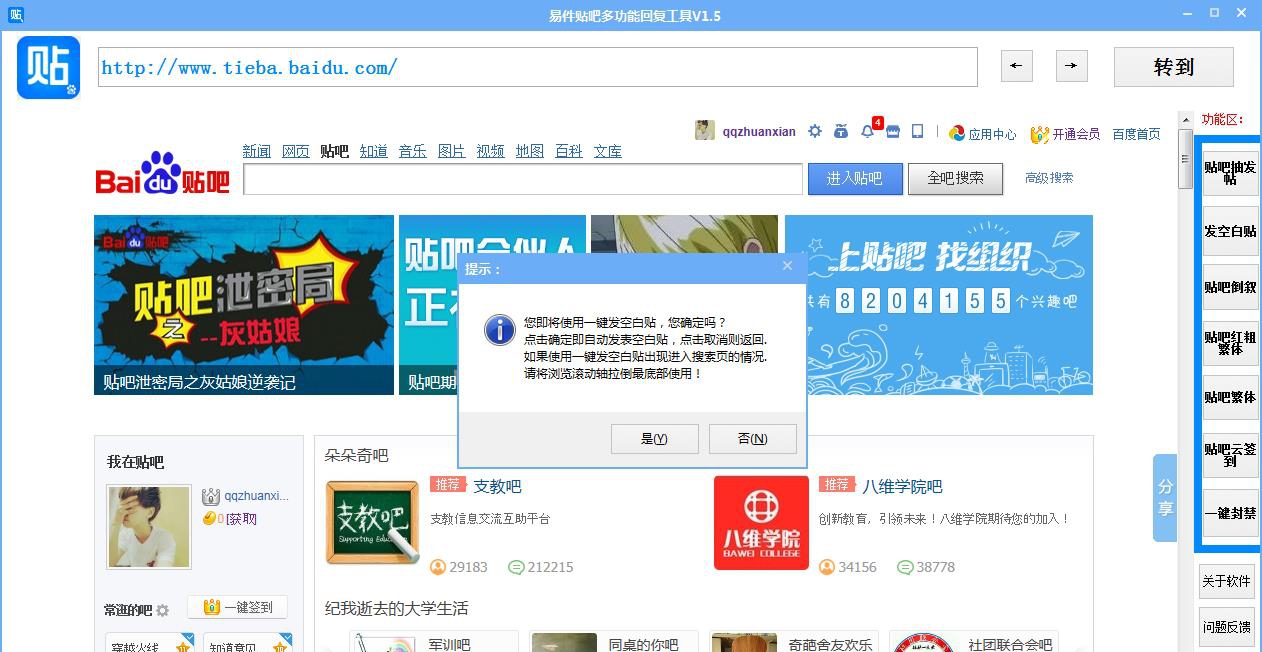Open the store icon in Baidu header
The height and width of the screenshot is (652, 1262).
(893, 131)
